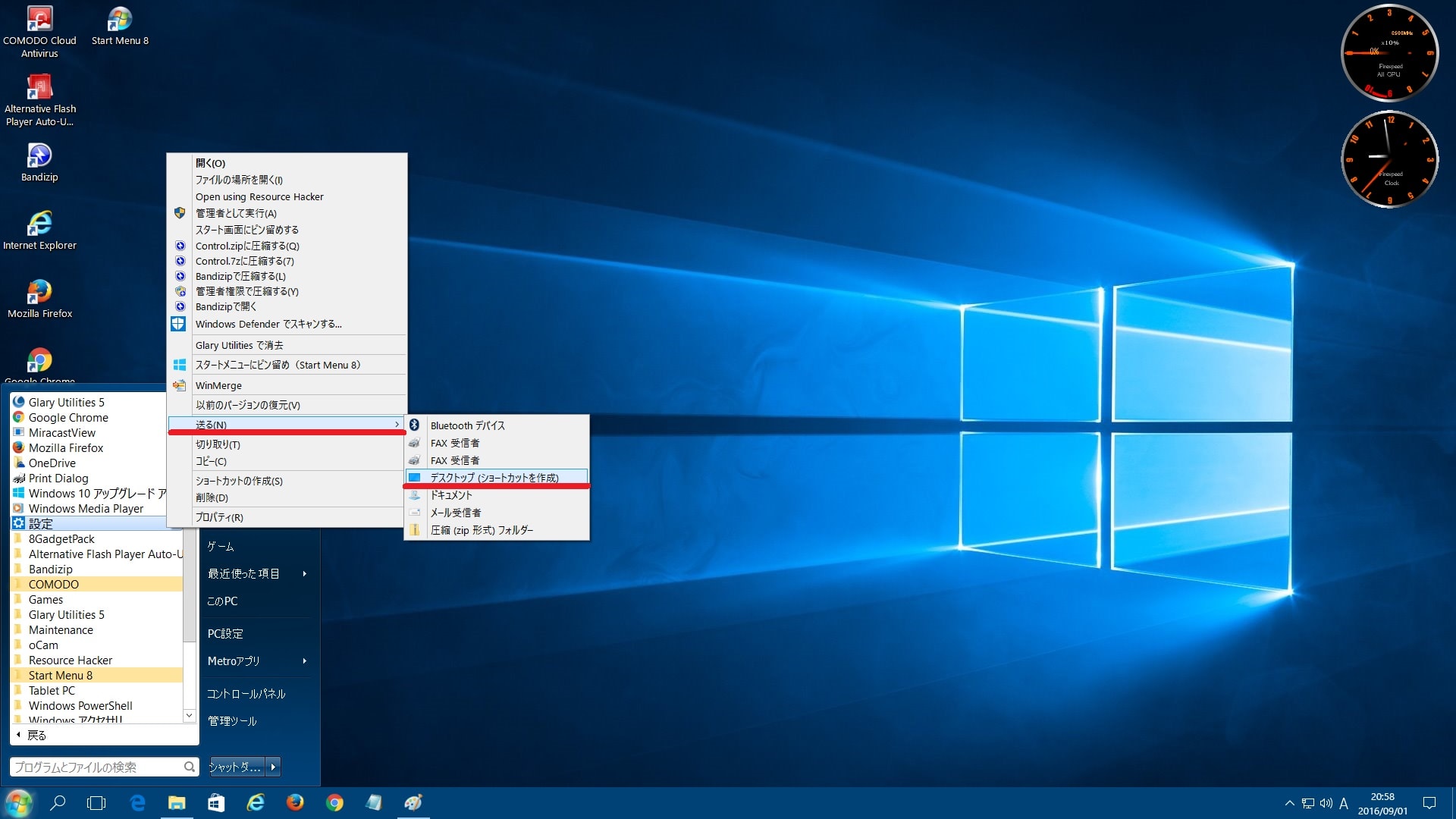This screenshot has height=819, width=1456.
Task: Open the paint palette app on taskbar
Action: click(x=413, y=803)
